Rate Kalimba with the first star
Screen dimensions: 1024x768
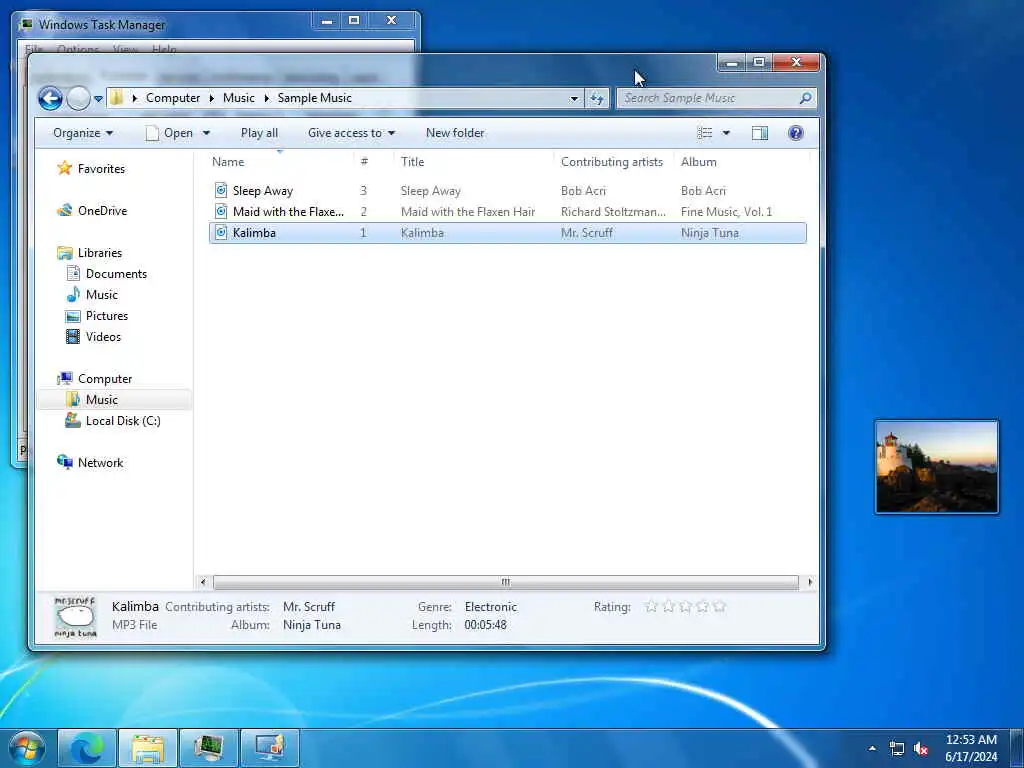(x=651, y=606)
